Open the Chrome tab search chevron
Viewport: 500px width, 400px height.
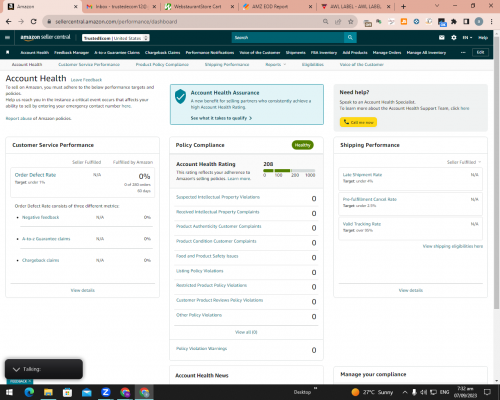tap(437, 6)
